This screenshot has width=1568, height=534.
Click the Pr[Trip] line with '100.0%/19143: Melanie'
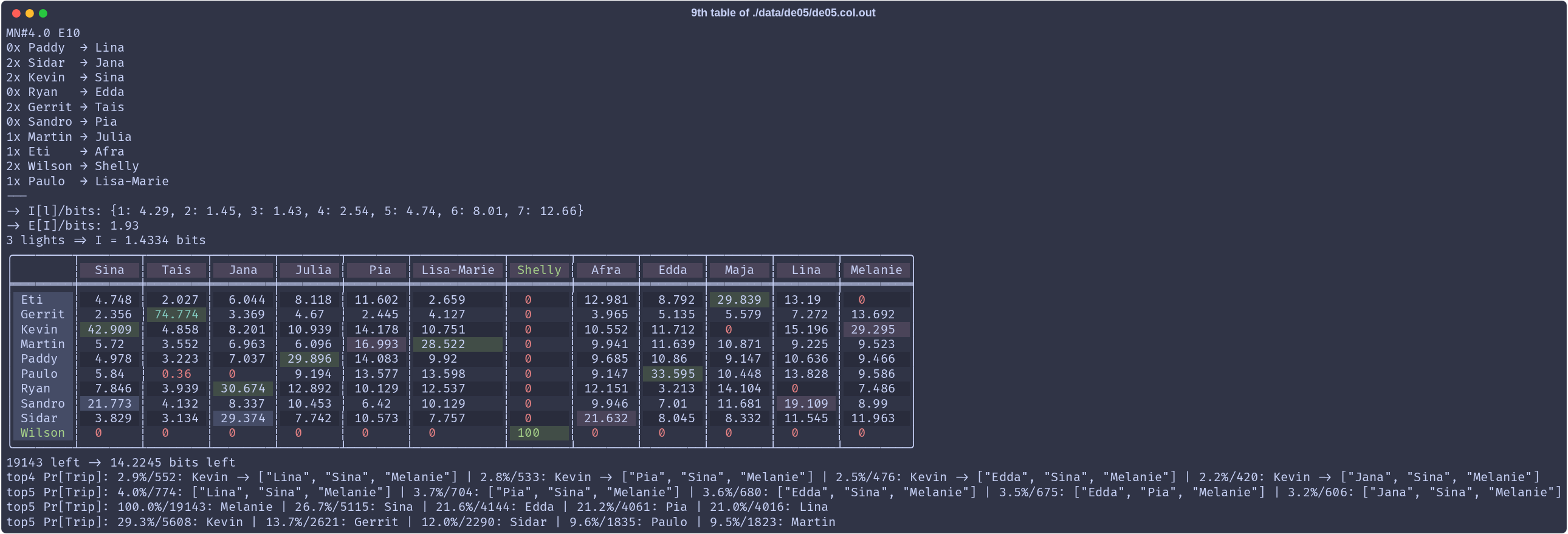coord(417,507)
